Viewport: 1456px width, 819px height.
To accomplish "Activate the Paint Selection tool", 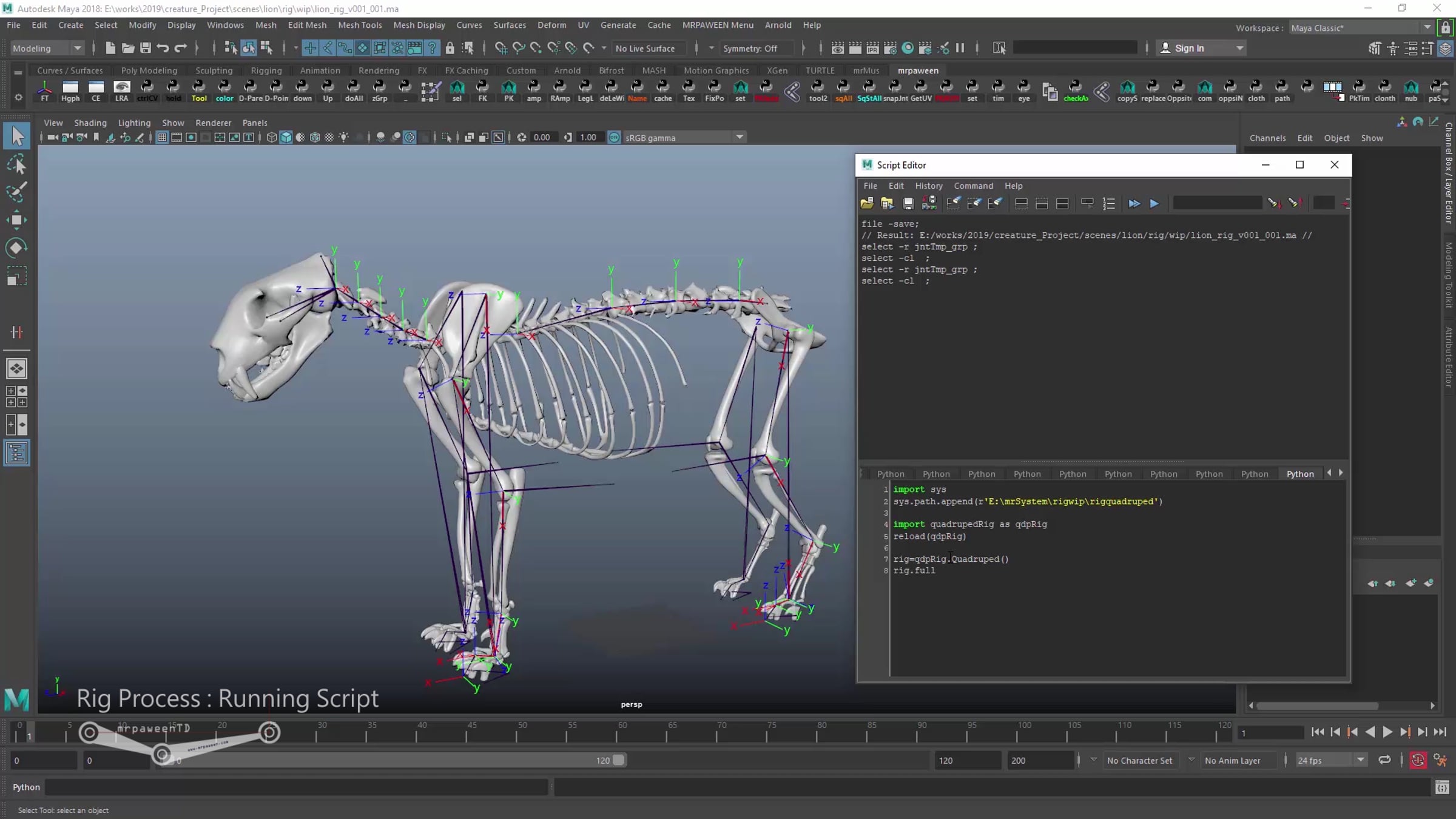I will click(16, 192).
